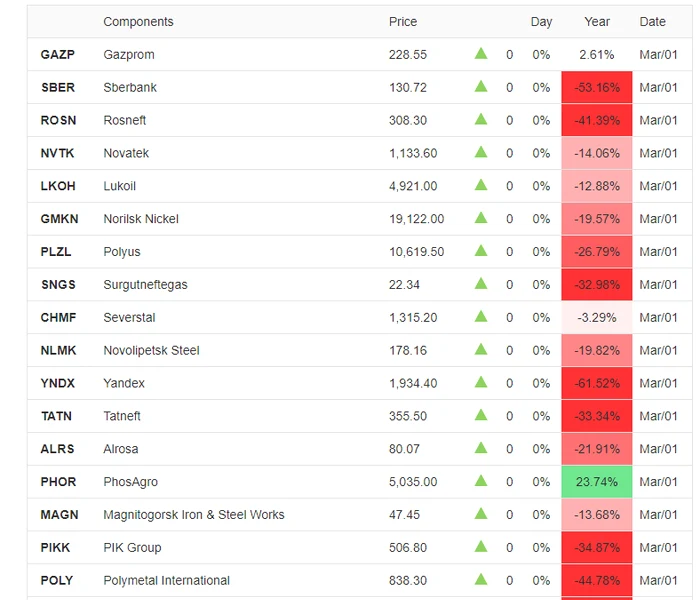This screenshot has height=600, width=700.
Task: Click the green arrow in Polyus row
Action: point(481,251)
